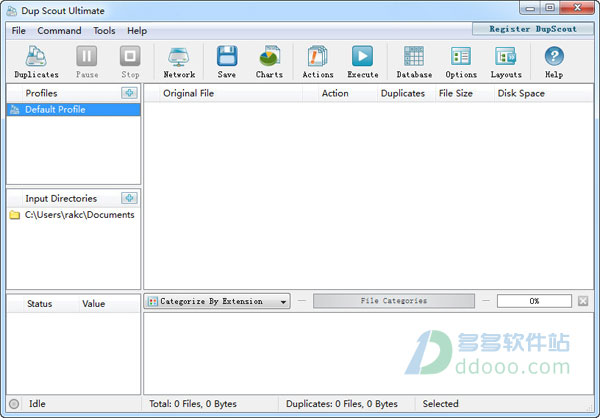Maximize the Dup Scout Ultimate window
This screenshot has height=418, width=600.
click(550, 8)
